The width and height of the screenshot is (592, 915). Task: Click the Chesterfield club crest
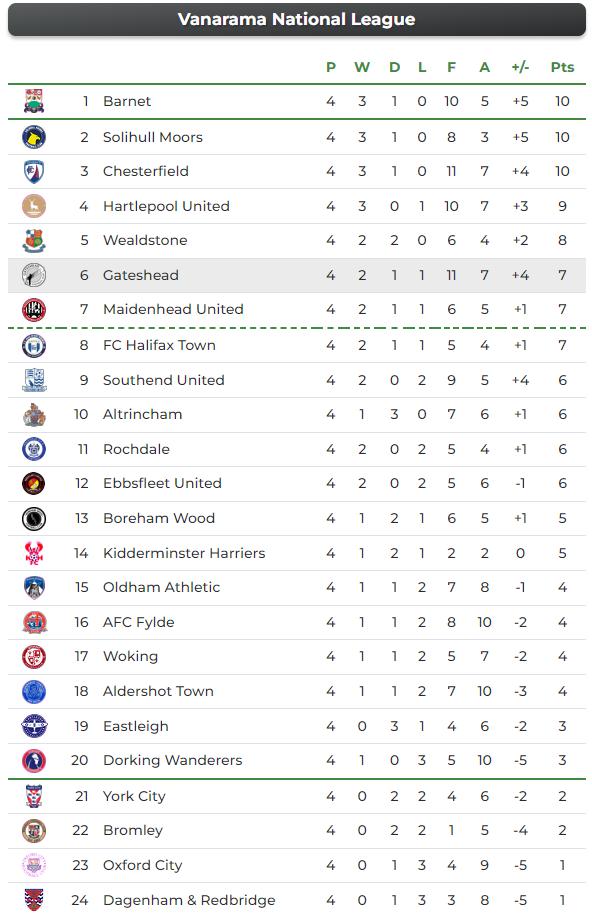(34, 171)
